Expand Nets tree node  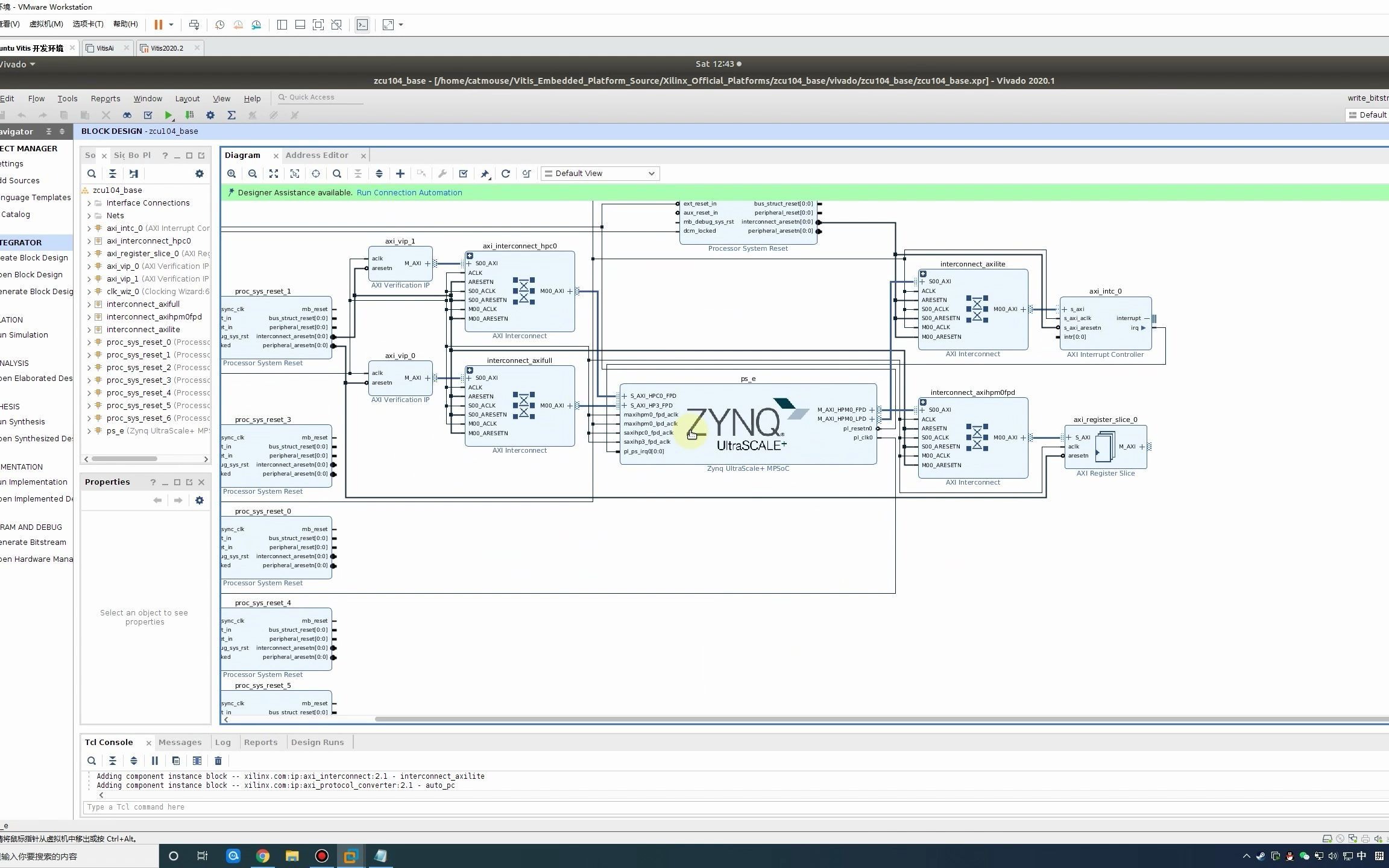tap(89, 216)
